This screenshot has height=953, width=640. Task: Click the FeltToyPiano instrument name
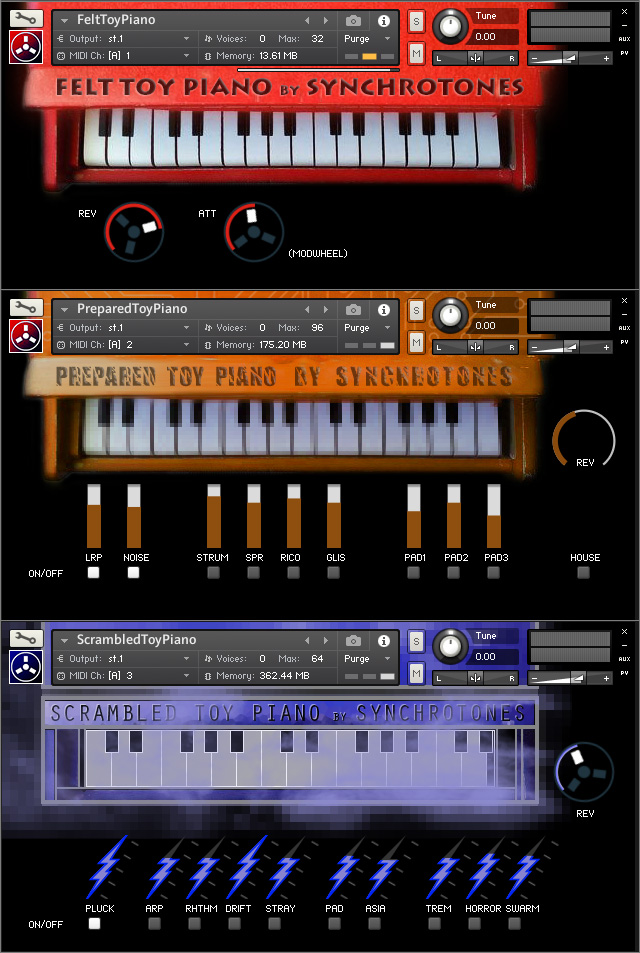coord(116,20)
